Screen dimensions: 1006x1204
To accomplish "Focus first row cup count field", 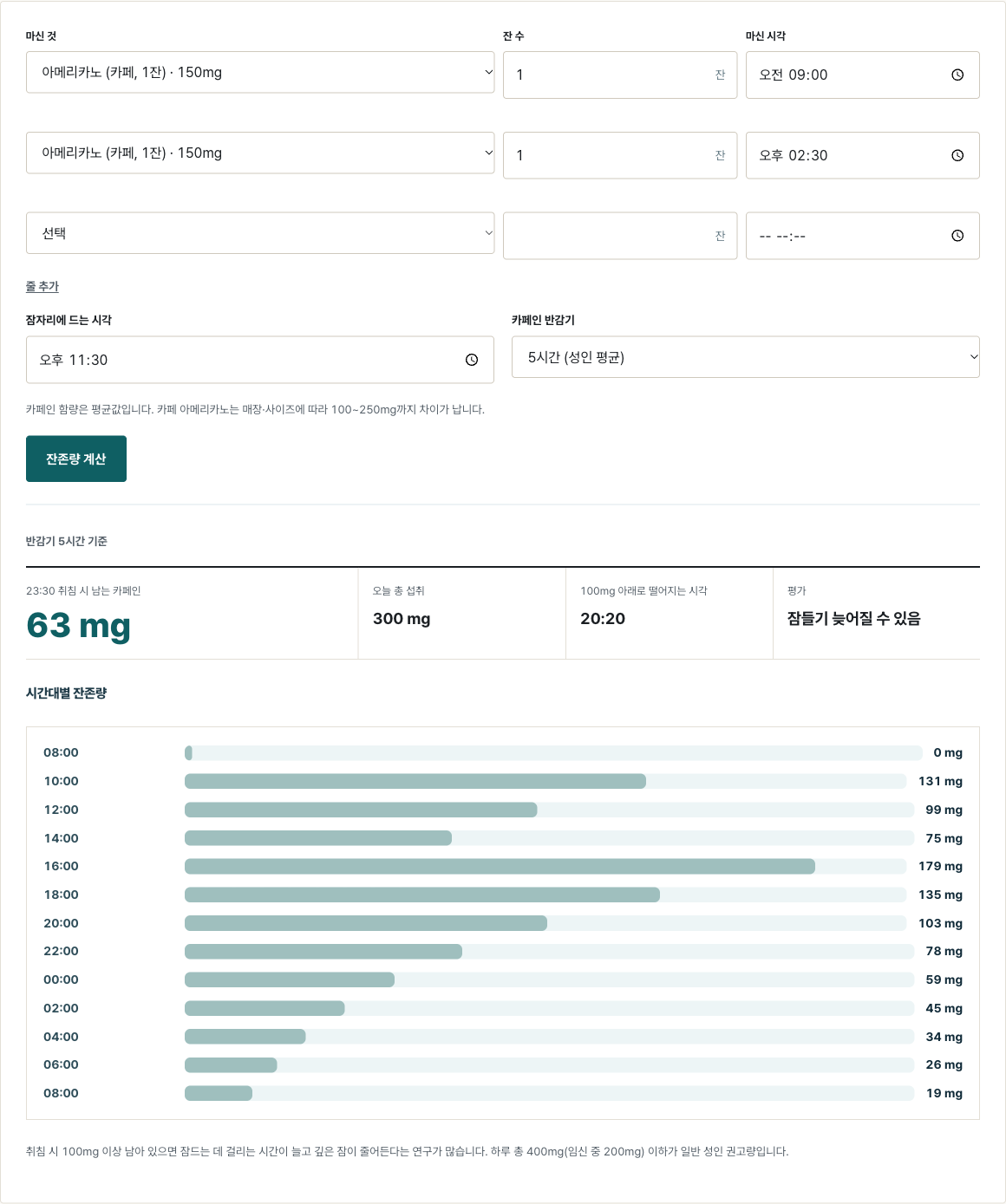I will coord(620,75).
